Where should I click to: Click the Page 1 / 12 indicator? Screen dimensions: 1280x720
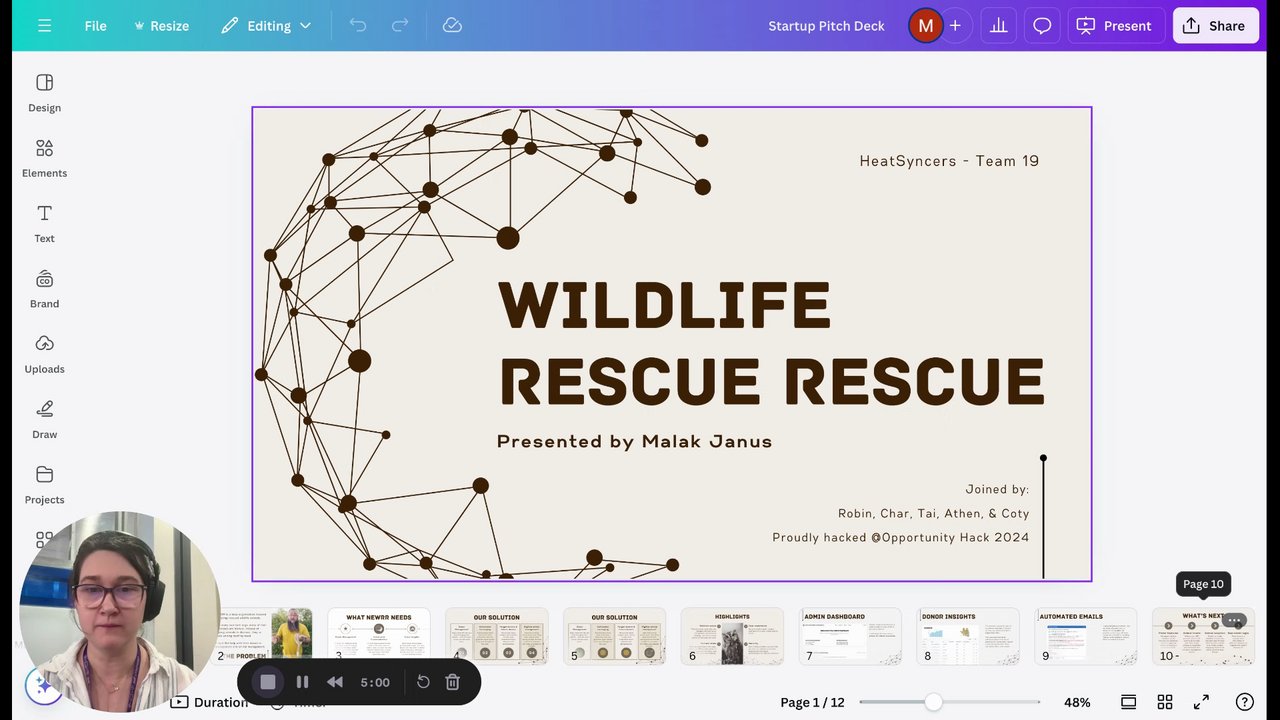click(812, 702)
